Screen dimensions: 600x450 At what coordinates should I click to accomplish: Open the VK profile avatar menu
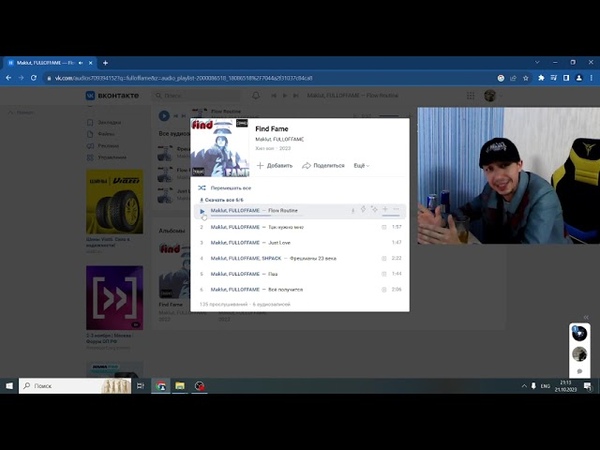click(x=490, y=95)
